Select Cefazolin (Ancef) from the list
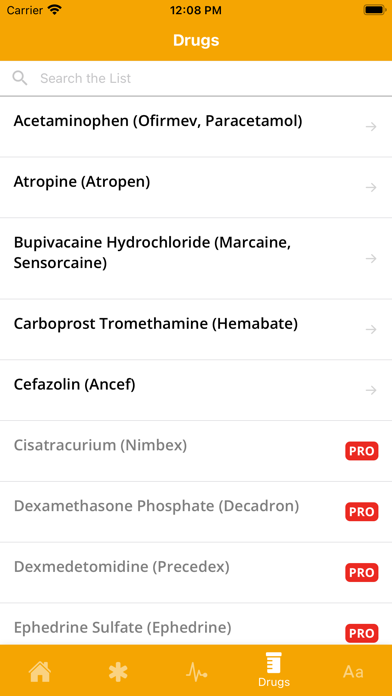392x696 pixels. (x=196, y=390)
